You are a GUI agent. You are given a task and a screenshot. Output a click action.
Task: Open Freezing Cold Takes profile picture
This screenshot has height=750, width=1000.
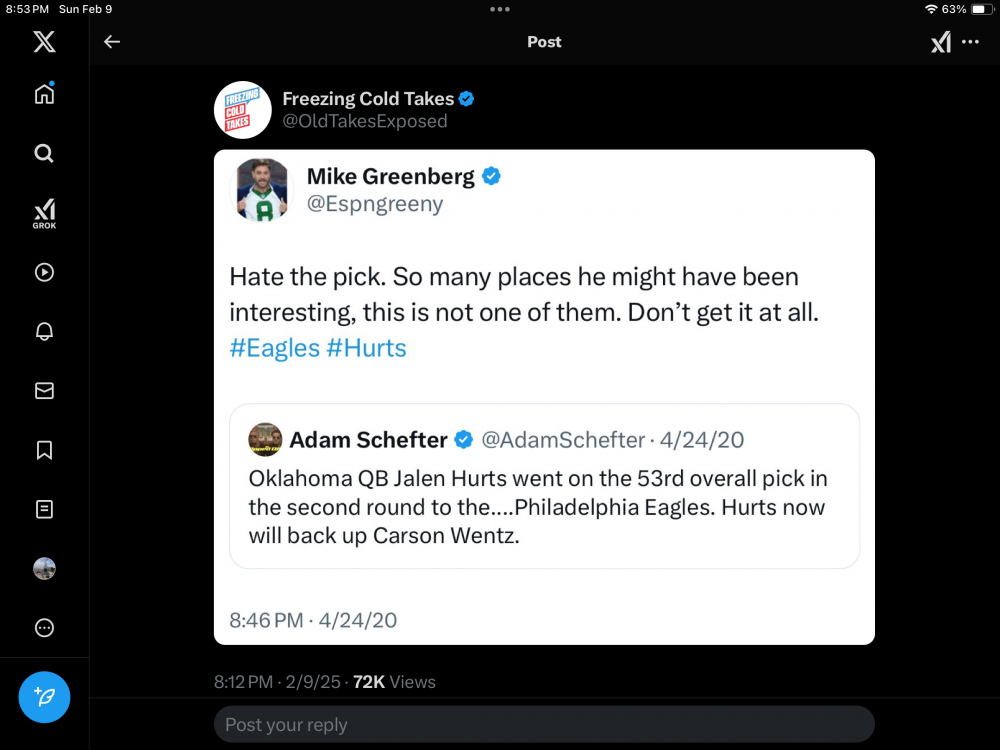[243, 110]
